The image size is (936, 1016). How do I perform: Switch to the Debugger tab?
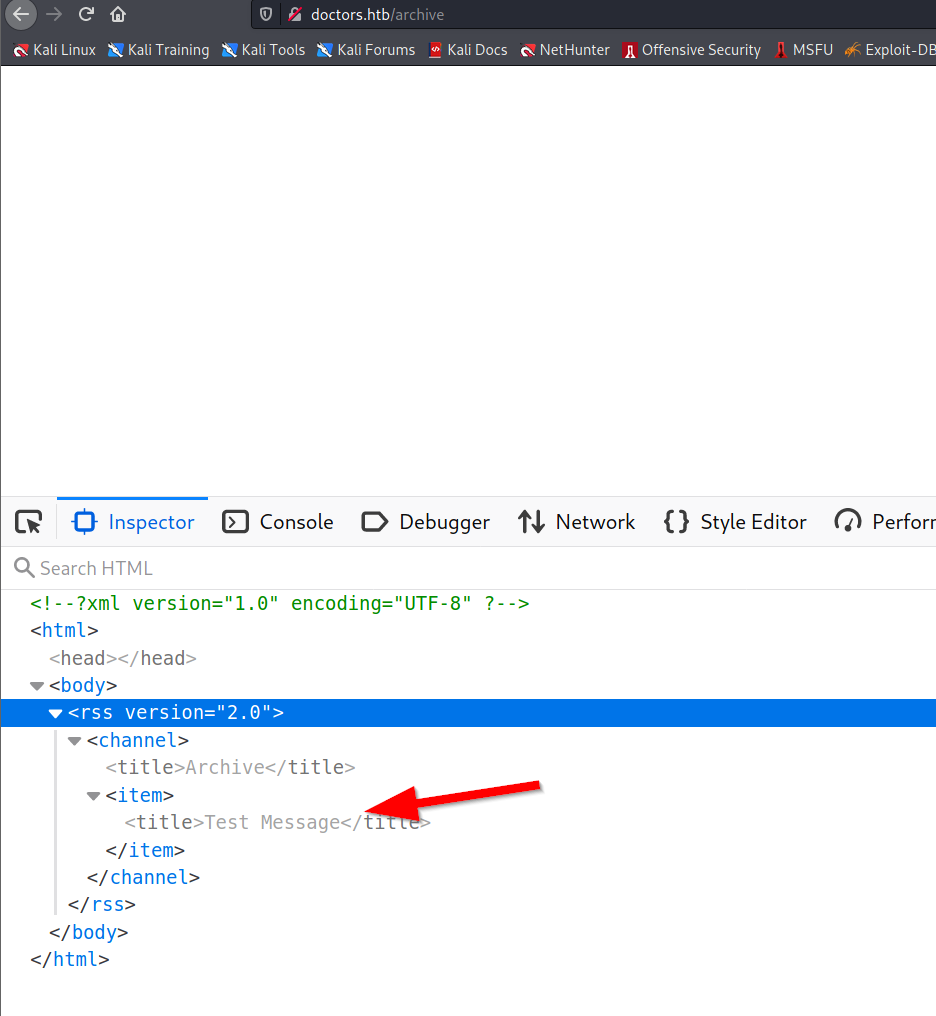coord(426,522)
